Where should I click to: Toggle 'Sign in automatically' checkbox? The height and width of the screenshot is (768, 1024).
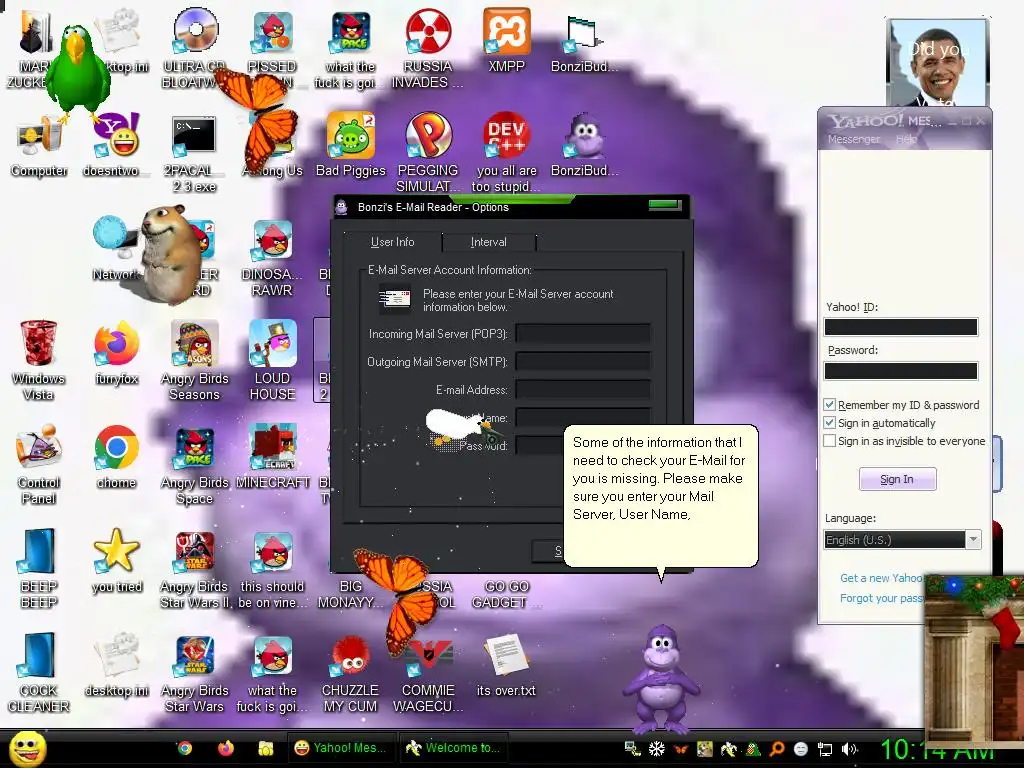pyautogui.click(x=829, y=423)
